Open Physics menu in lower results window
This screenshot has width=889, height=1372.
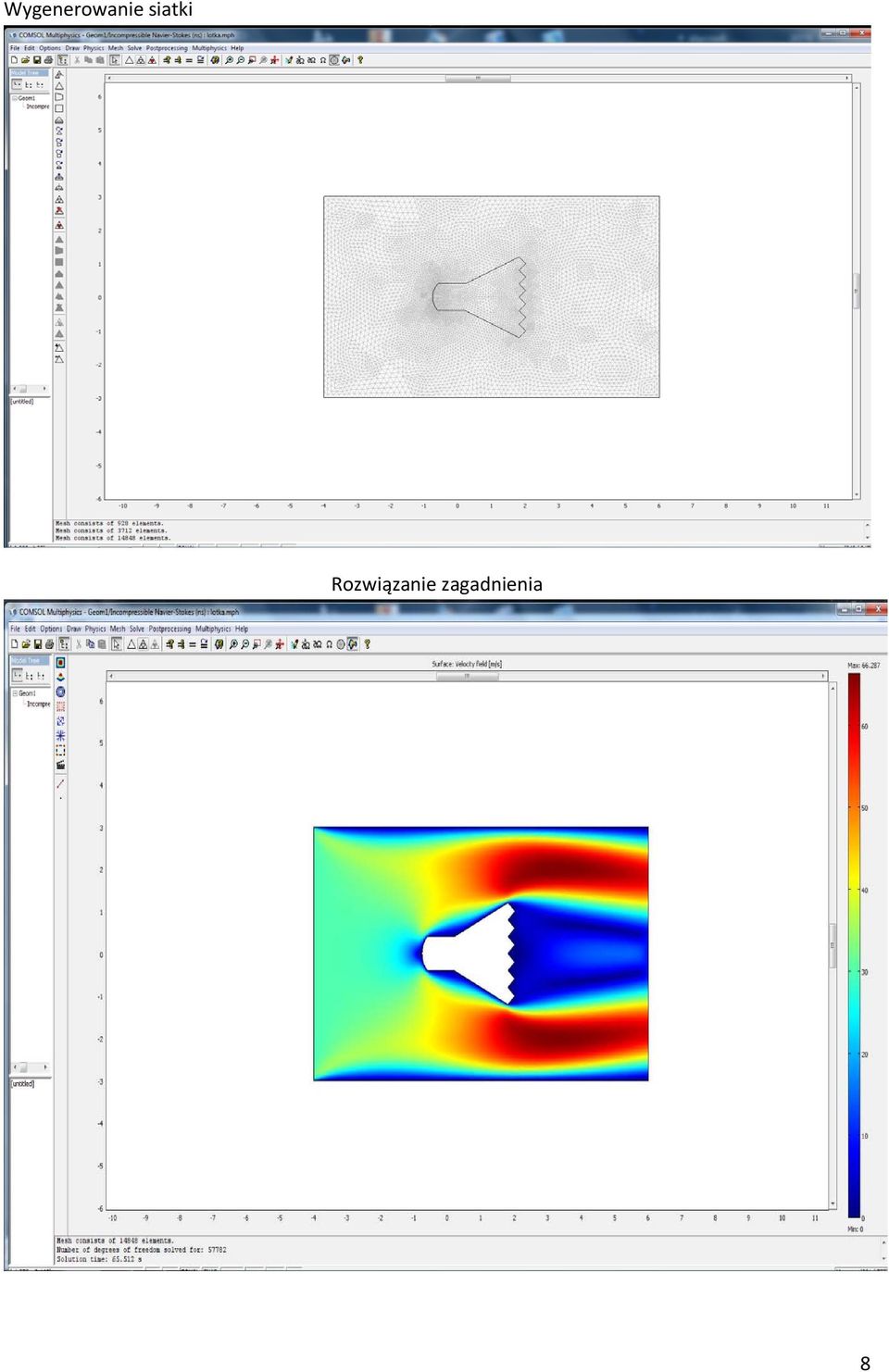(95, 630)
